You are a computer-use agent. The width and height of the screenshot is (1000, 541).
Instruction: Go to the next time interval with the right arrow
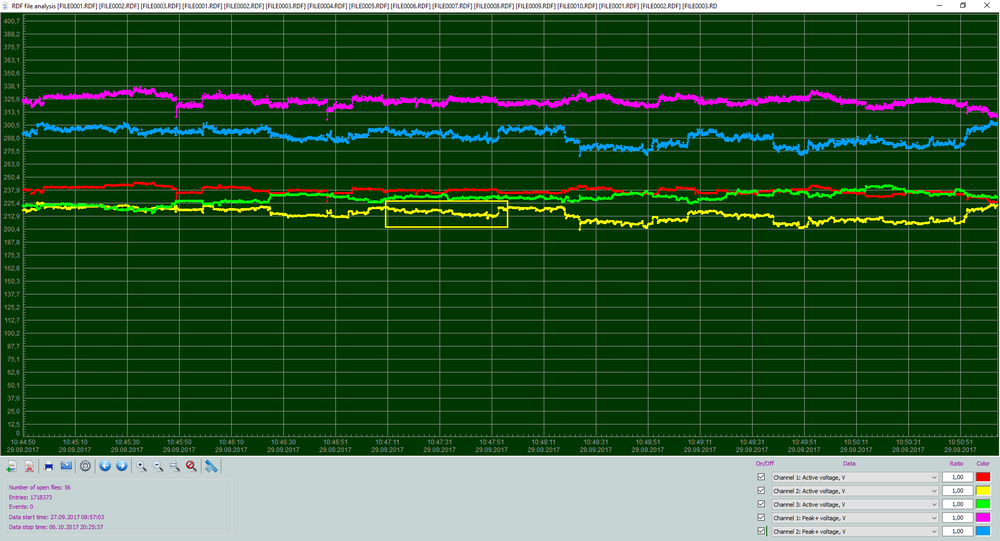122,466
